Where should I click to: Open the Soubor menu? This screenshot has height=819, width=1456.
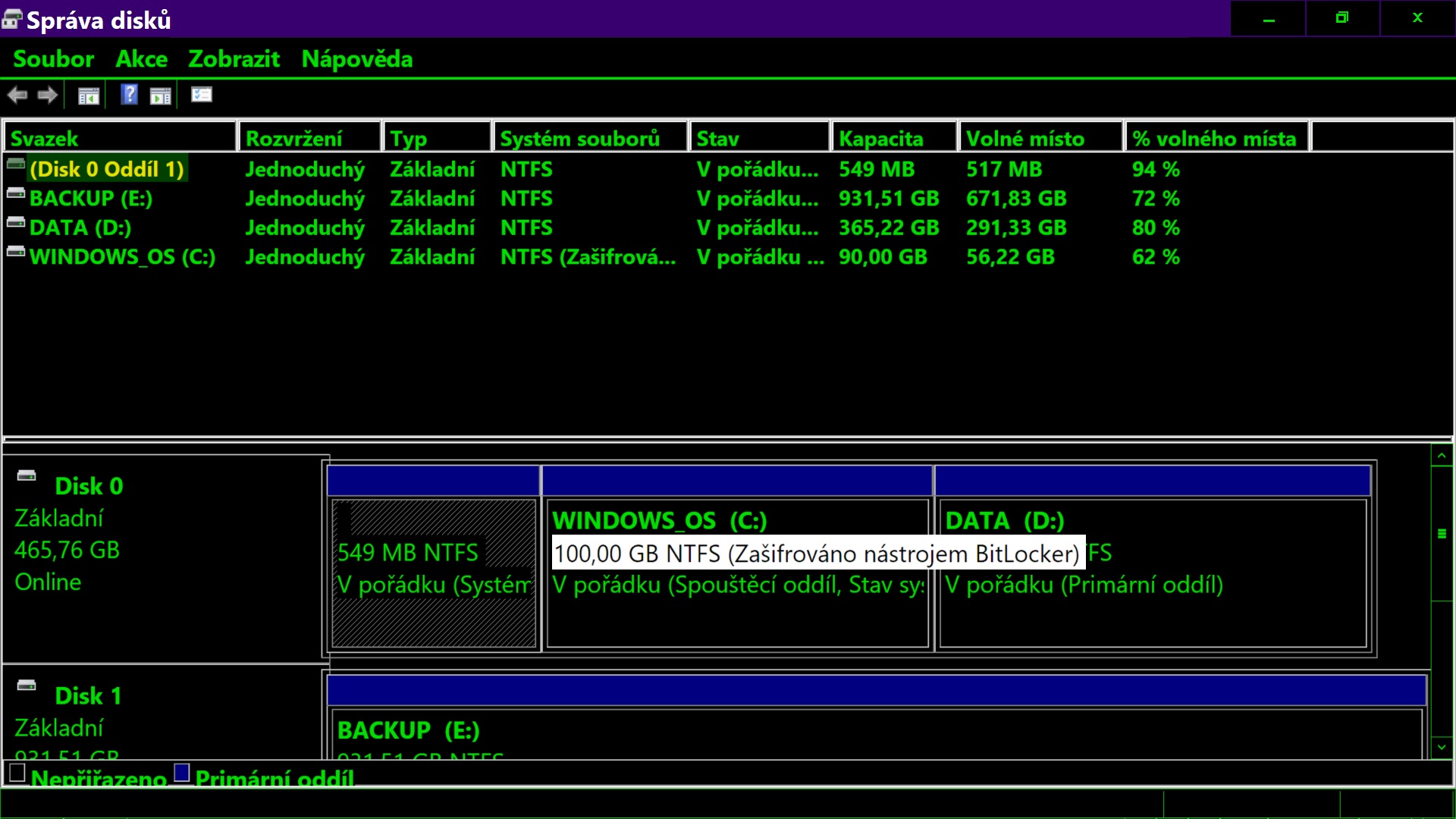click(x=53, y=59)
